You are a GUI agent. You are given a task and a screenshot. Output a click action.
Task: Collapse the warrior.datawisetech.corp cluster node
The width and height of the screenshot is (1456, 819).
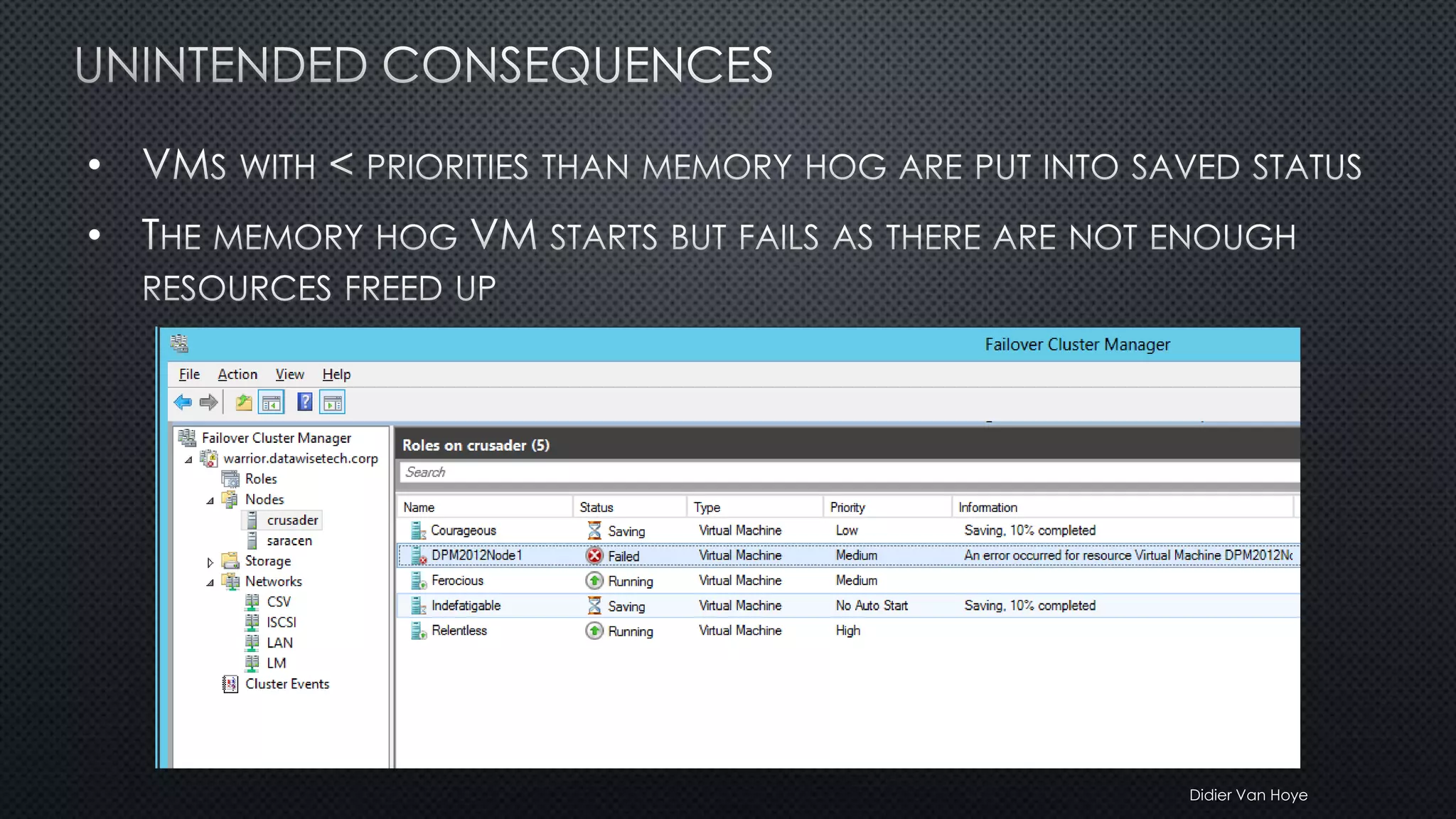(x=188, y=460)
